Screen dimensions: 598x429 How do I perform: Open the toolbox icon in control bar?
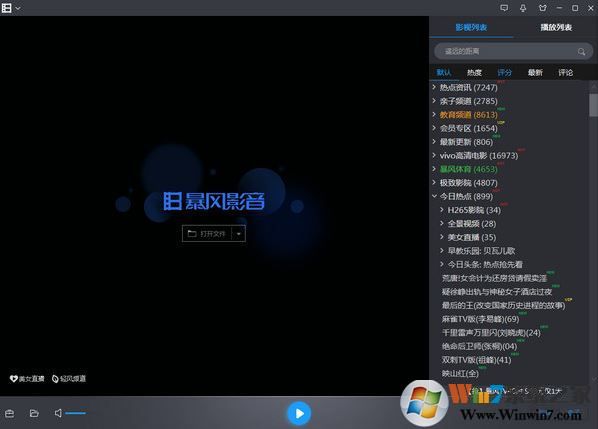click(10, 413)
